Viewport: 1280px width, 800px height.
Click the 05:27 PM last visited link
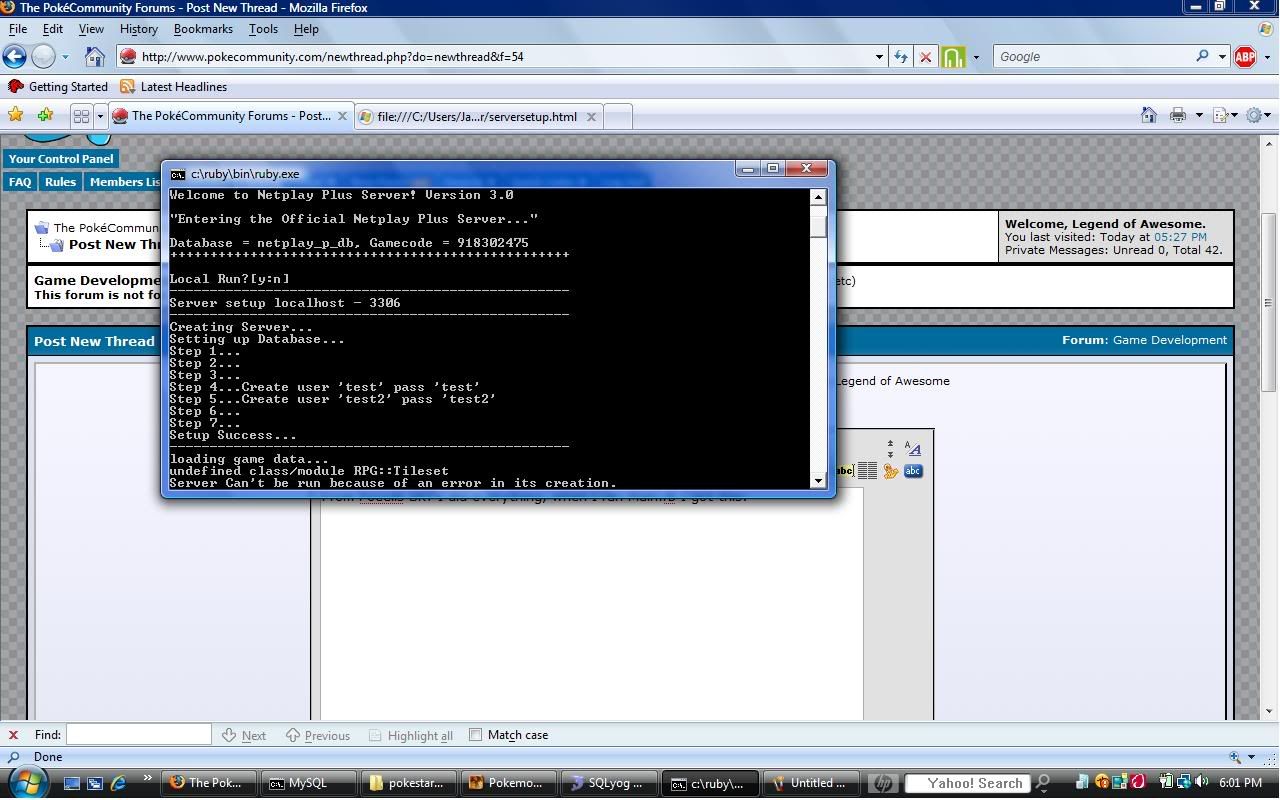[x=1180, y=237]
